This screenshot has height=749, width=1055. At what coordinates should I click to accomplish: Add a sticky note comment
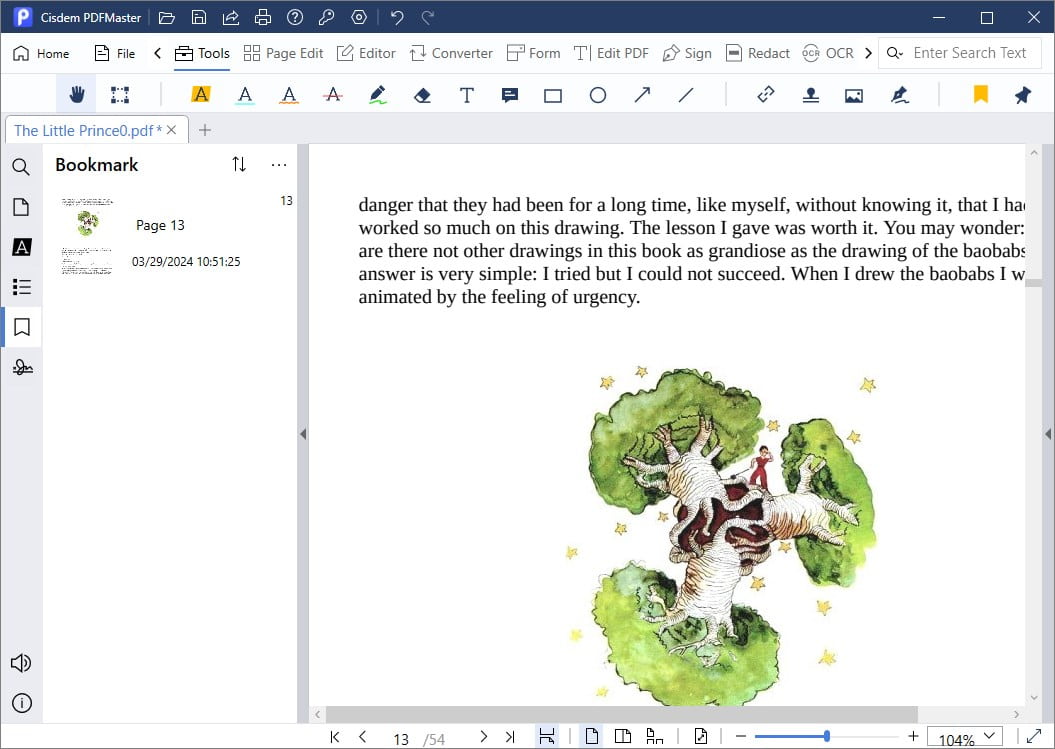[510, 96]
